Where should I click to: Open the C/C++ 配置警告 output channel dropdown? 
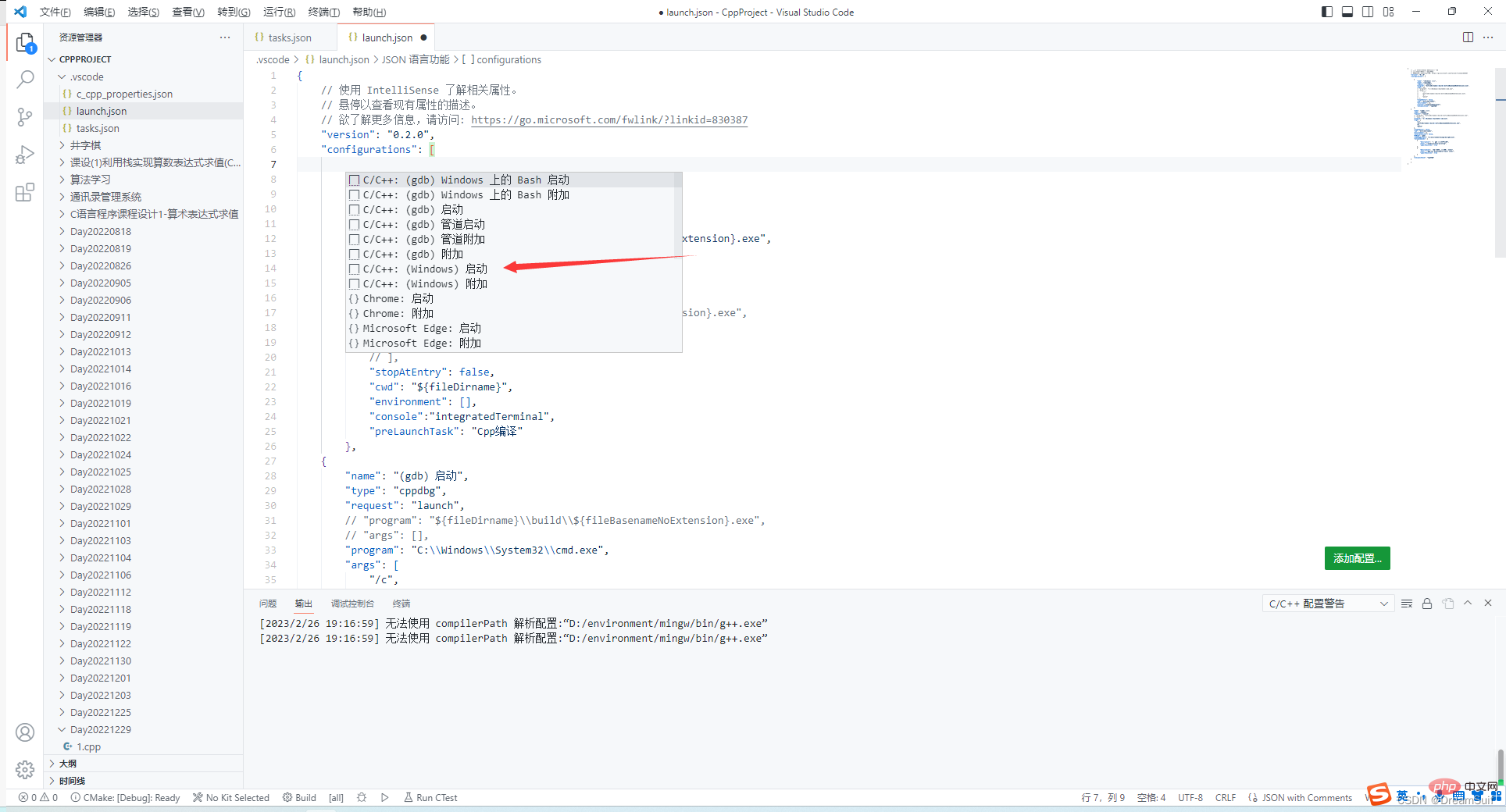point(1327,604)
